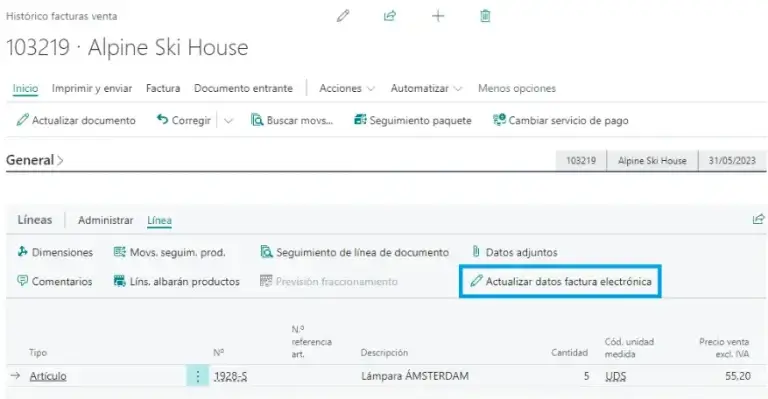Open the Factura tab
This screenshot has width=768, height=399.
[163, 89]
